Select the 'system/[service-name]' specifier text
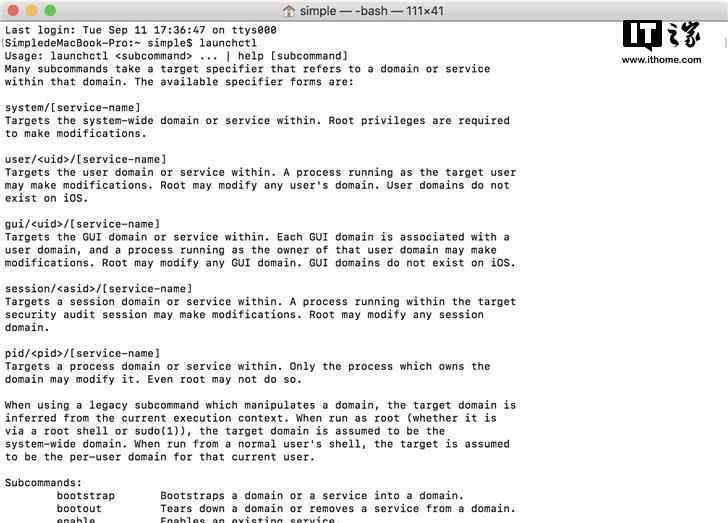The image size is (728, 523). pos(72,108)
